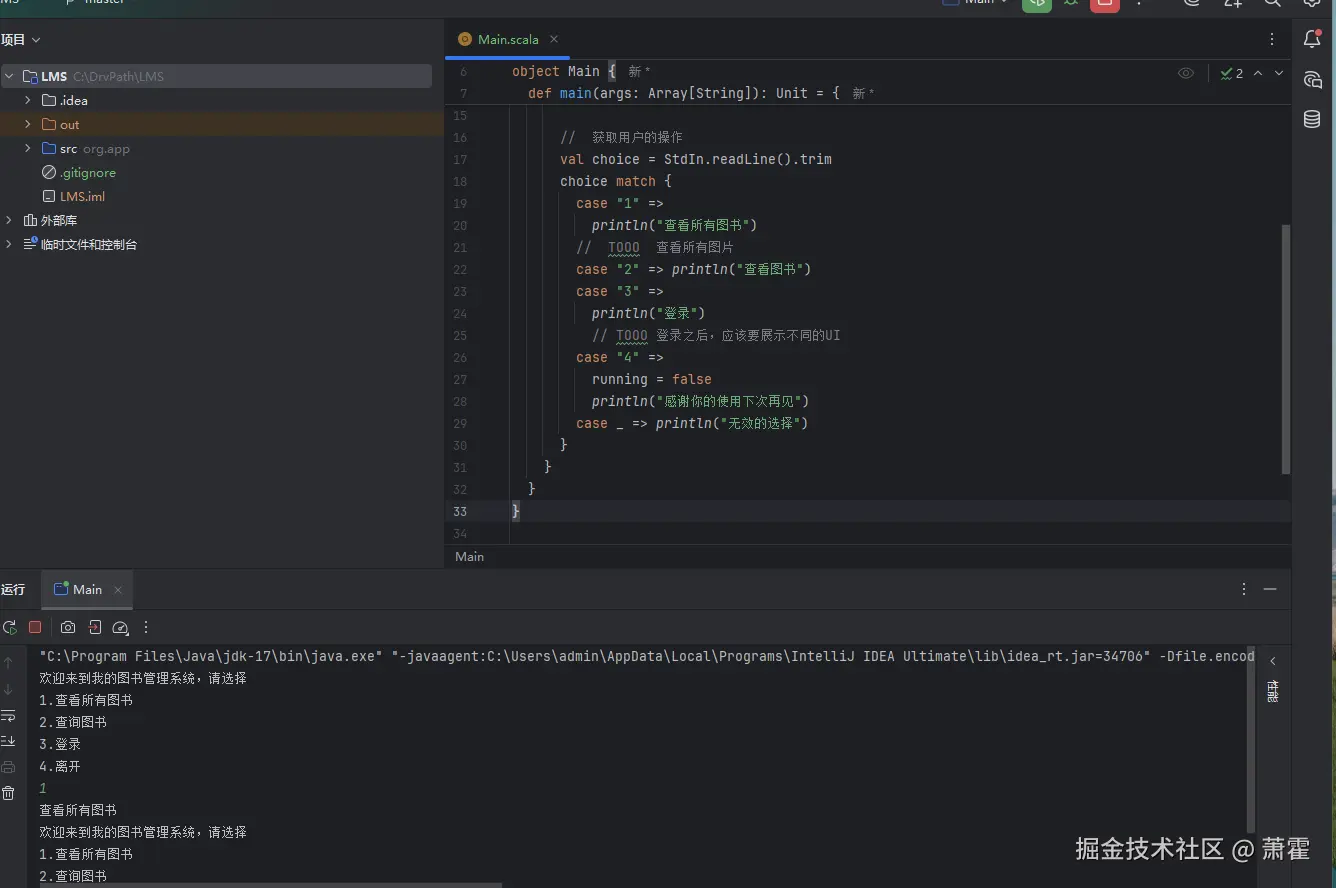Viewport: 1336px width, 888px height.
Task: Click println("感谢你的使用下次再见") line
Action: [x=700, y=401]
